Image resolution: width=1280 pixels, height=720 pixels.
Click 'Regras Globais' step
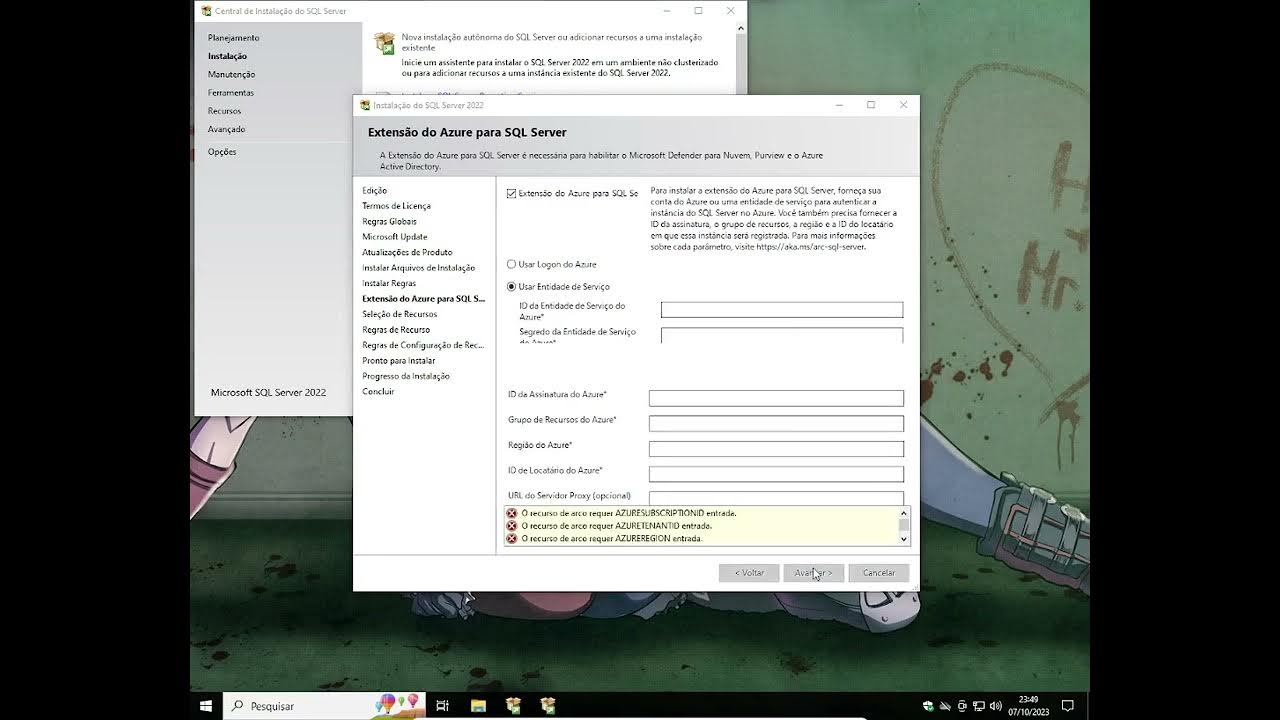click(x=389, y=222)
